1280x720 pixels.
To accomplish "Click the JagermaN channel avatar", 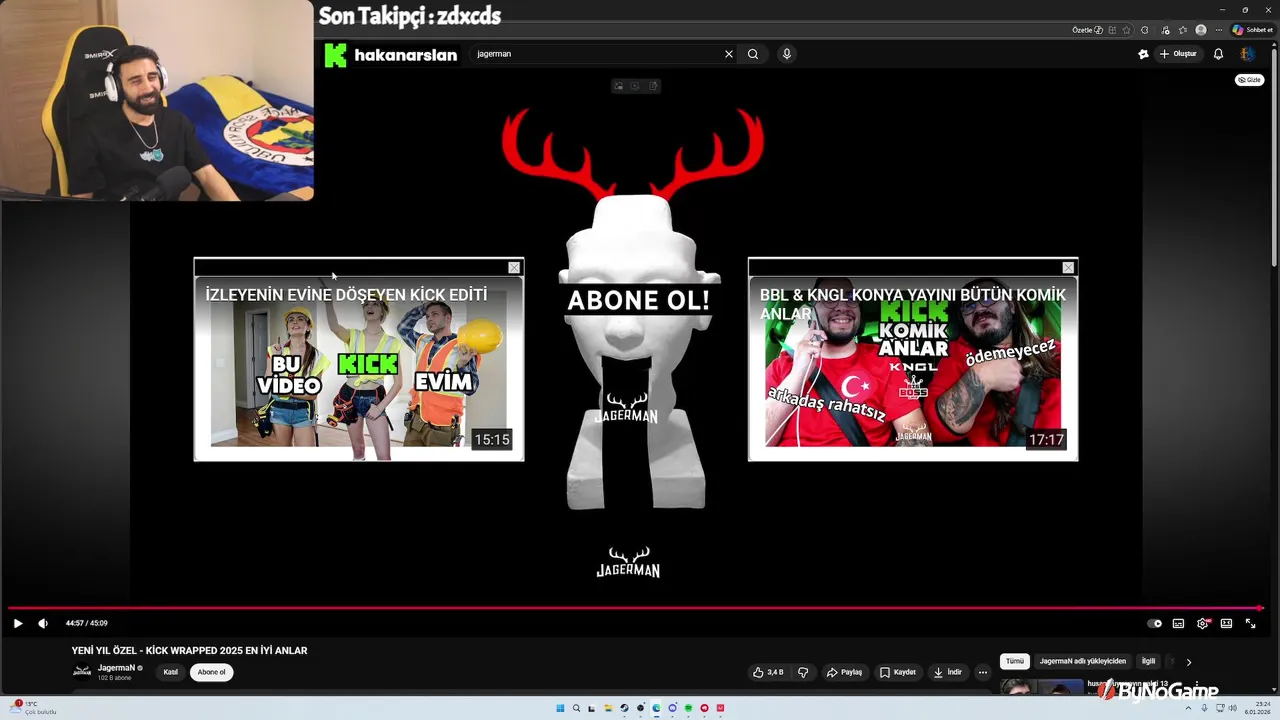I will (x=82, y=672).
